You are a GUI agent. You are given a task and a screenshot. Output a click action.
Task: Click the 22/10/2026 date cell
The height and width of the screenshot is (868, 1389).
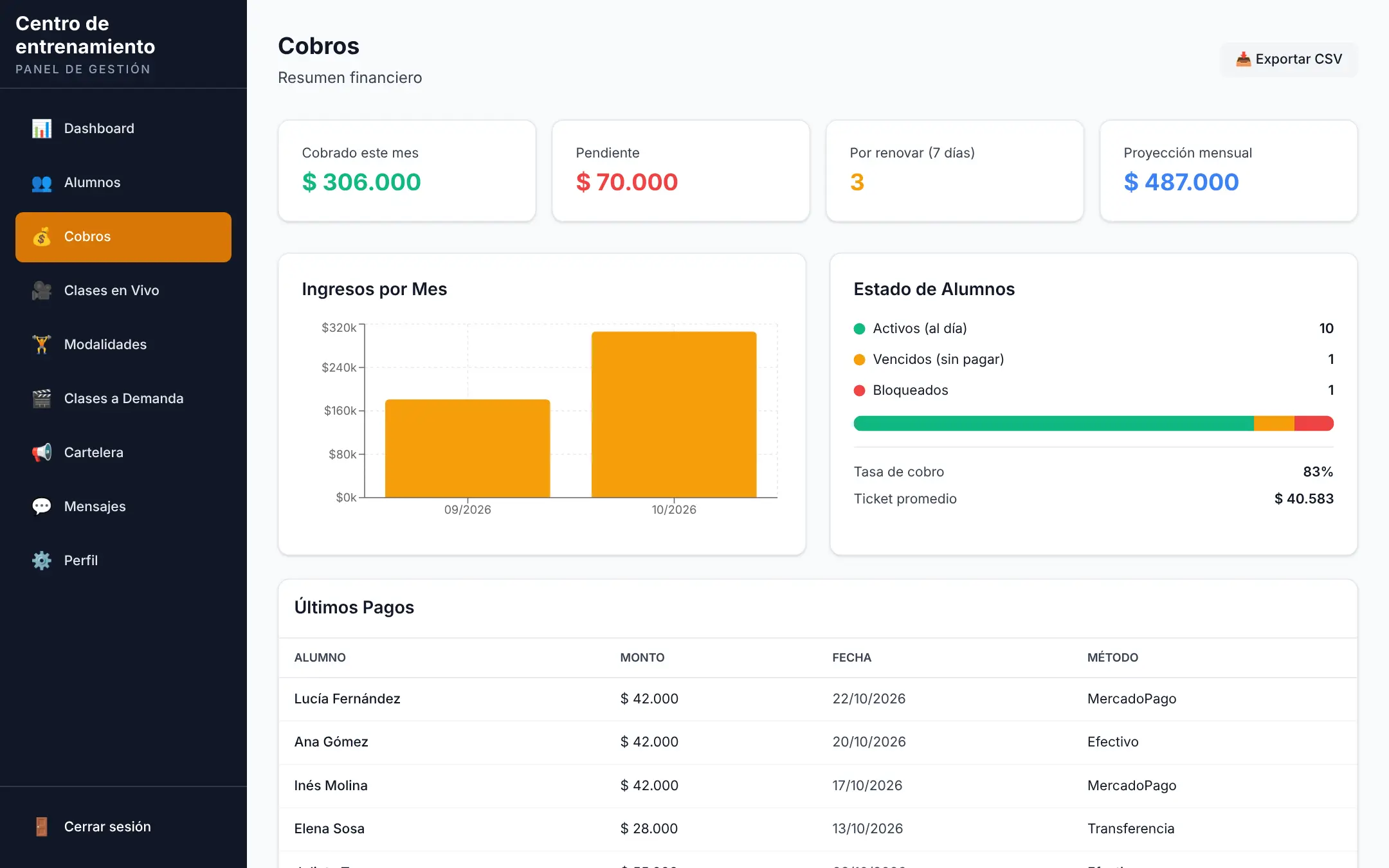click(x=869, y=699)
